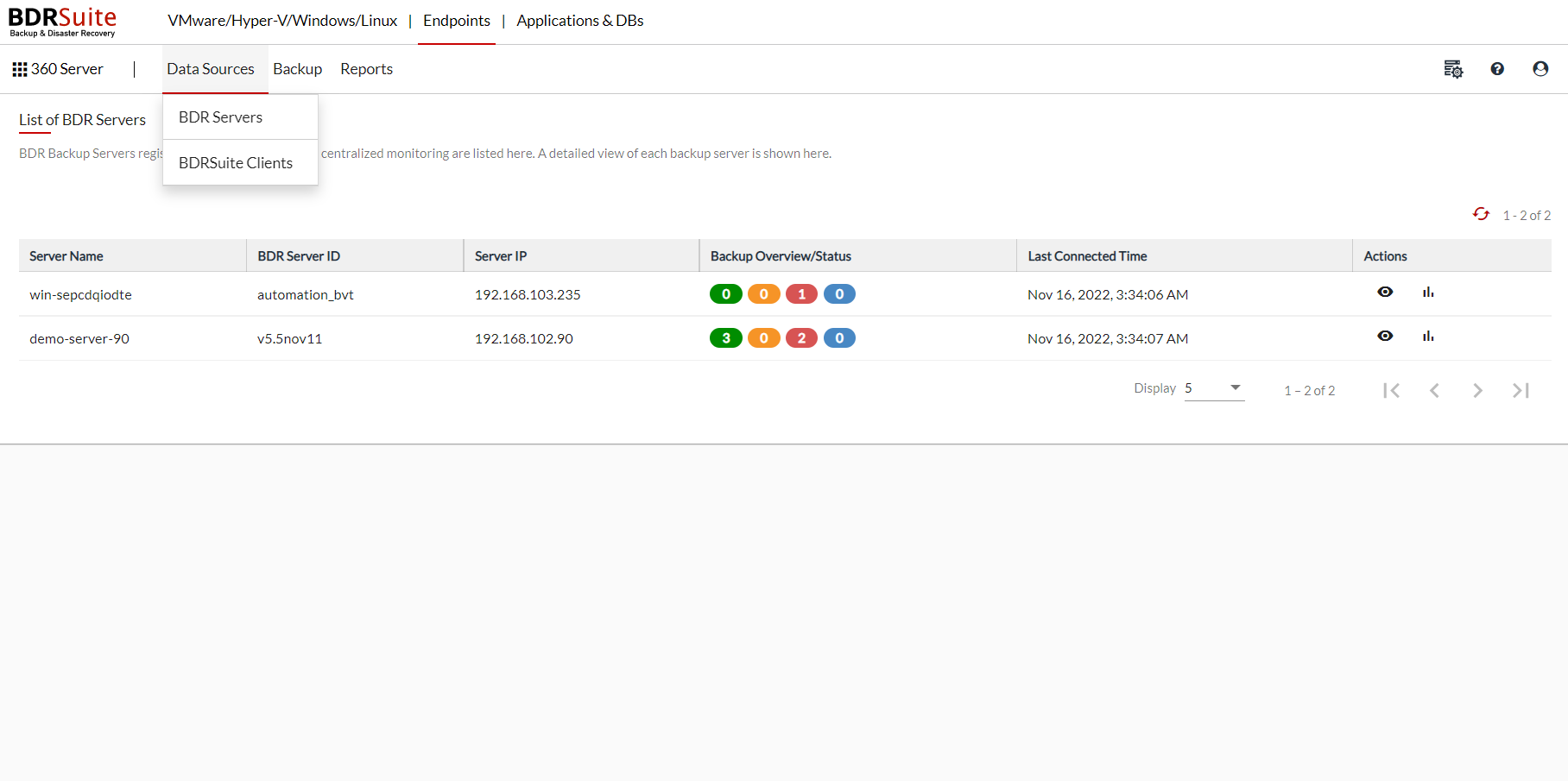Image resolution: width=1568 pixels, height=781 pixels.
Task: Click blue badge for win-sepcdqiodte
Action: click(839, 294)
